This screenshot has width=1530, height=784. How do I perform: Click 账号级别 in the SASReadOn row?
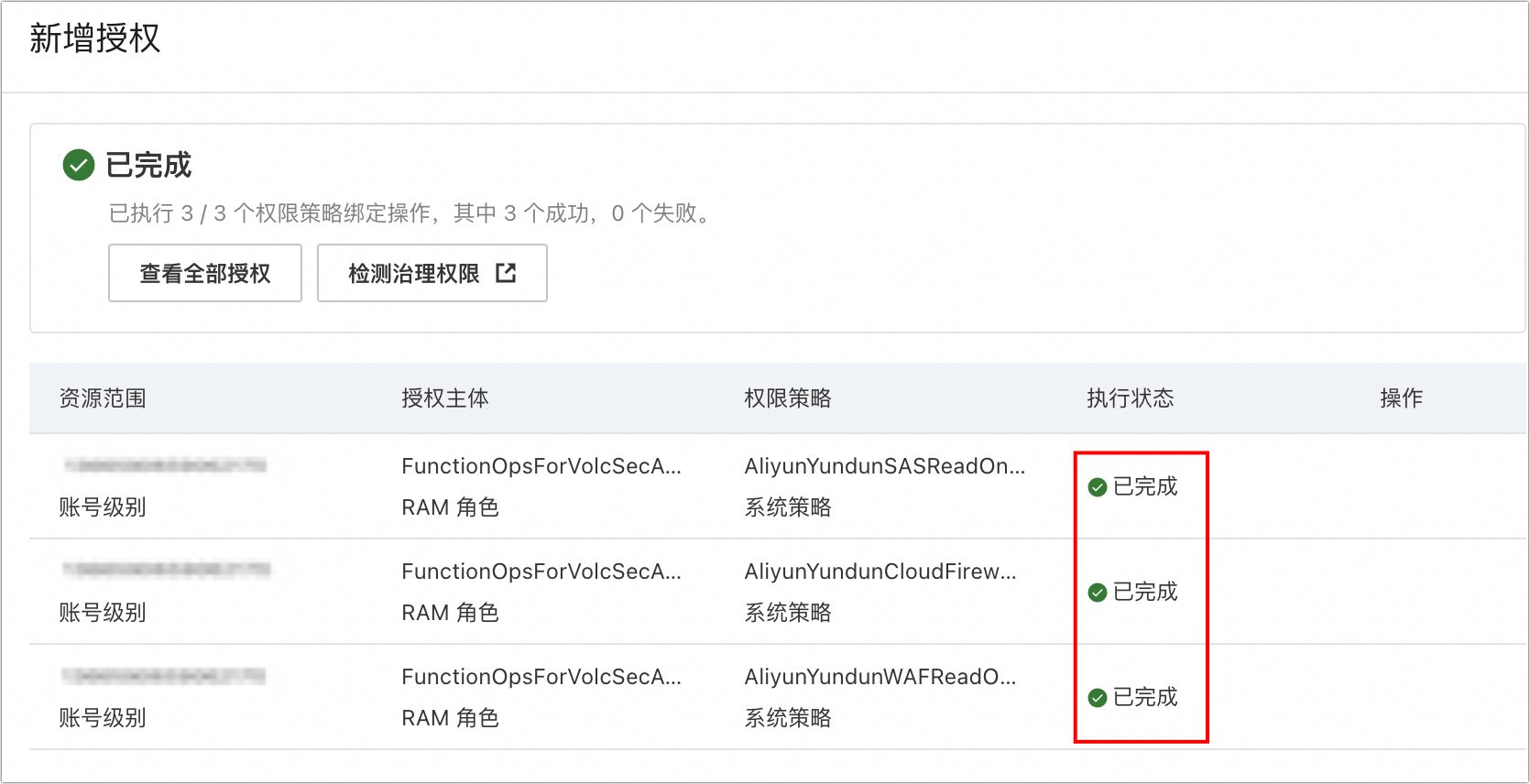(x=103, y=507)
